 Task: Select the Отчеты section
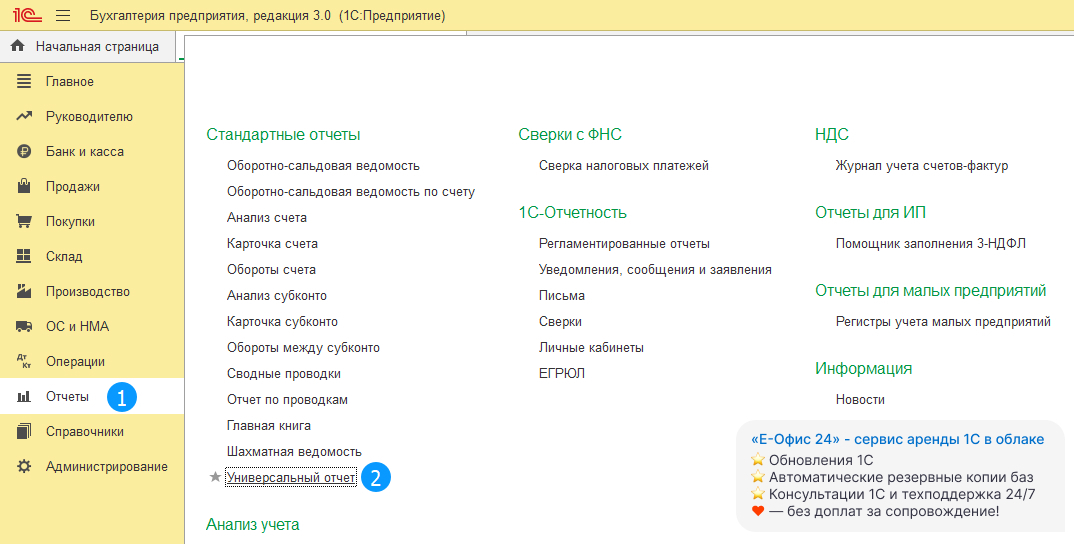(92, 396)
